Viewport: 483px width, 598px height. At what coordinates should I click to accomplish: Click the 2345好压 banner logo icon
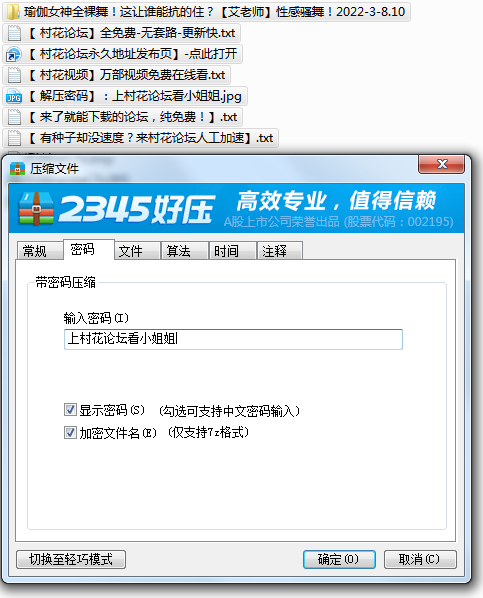pyautogui.click(x=36, y=209)
